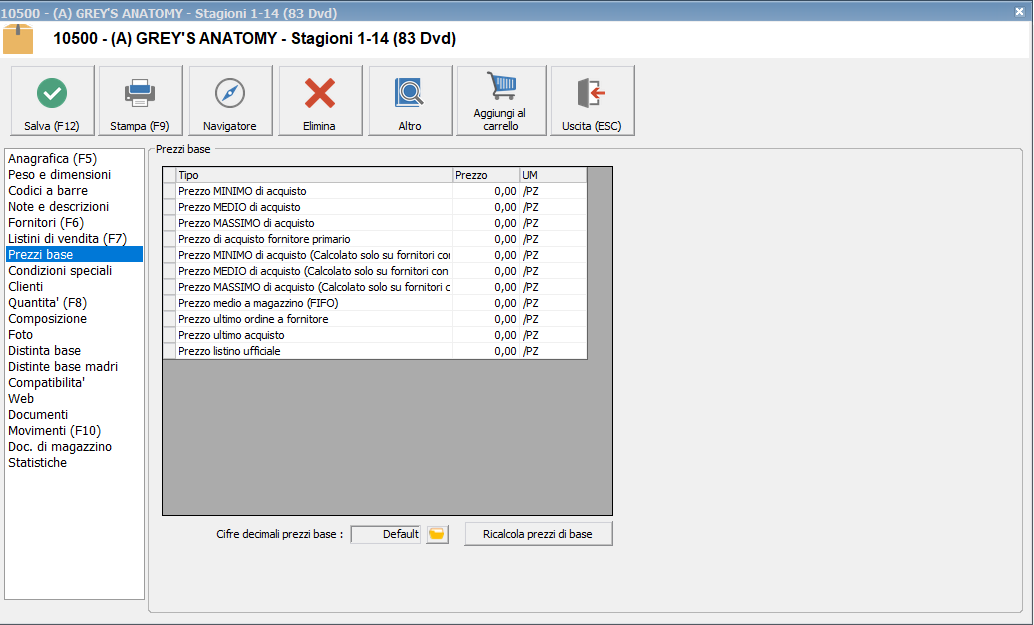The width and height of the screenshot is (1034, 625).
Task: Select Prezzo MASSIMO di acquisto (Calcolato) row
Action: click(x=375, y=287)
